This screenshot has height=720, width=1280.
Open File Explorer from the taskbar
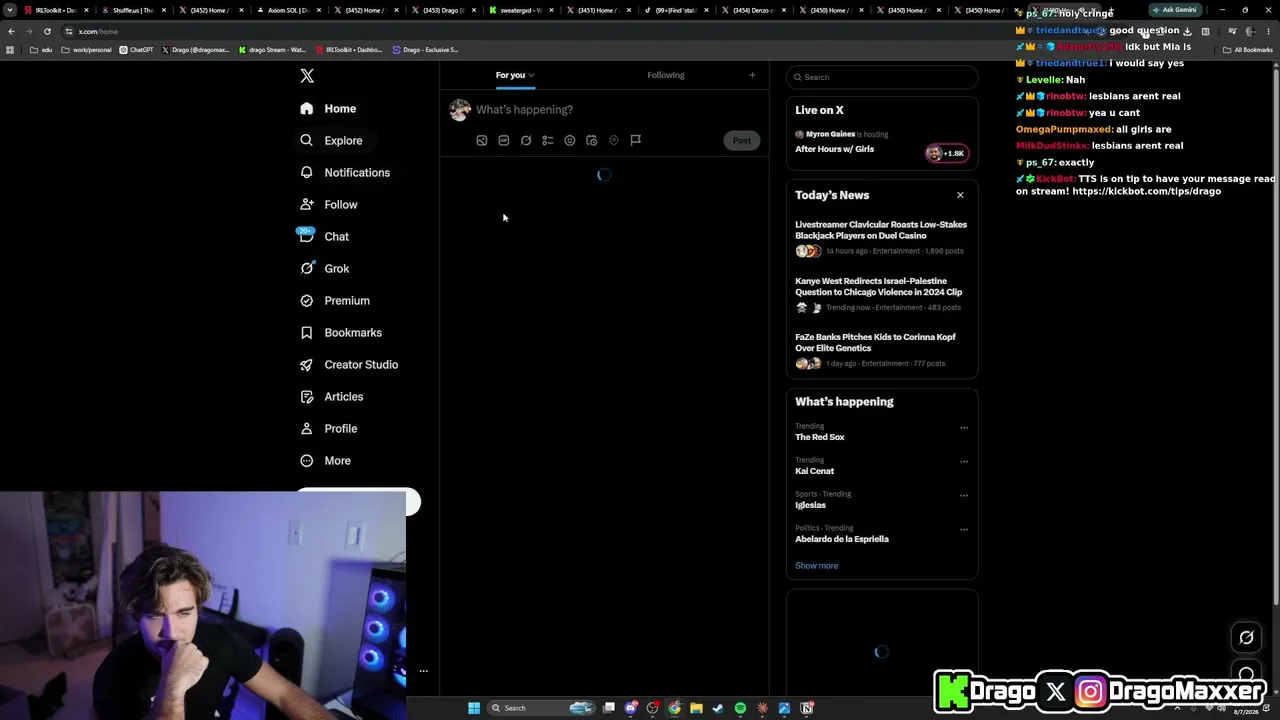696,708
